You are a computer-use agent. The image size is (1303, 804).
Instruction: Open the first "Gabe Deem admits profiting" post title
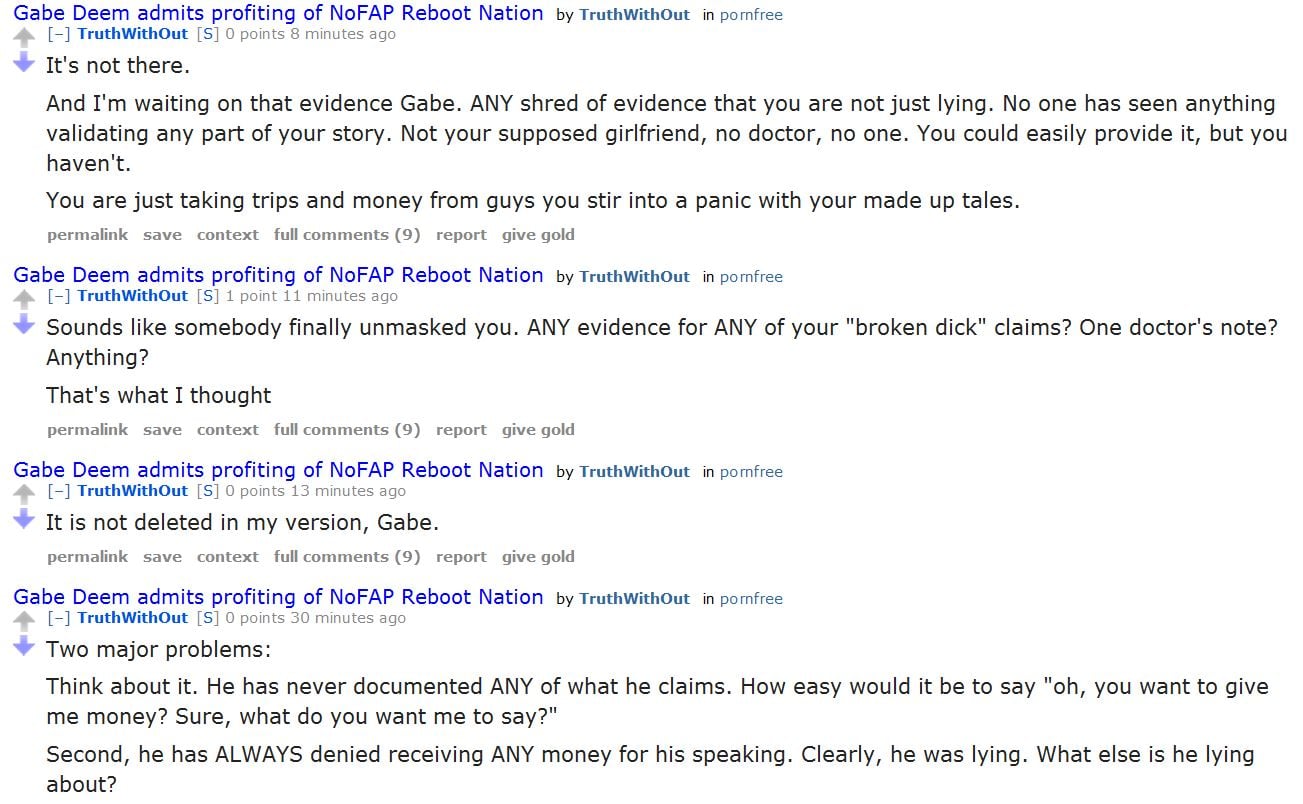278,14
